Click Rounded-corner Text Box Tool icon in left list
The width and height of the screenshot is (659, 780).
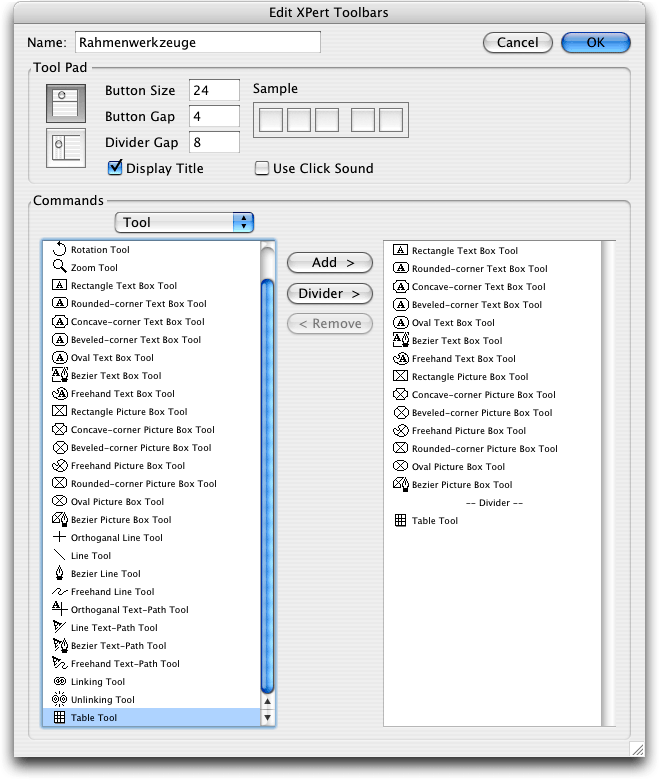point(59,303)
